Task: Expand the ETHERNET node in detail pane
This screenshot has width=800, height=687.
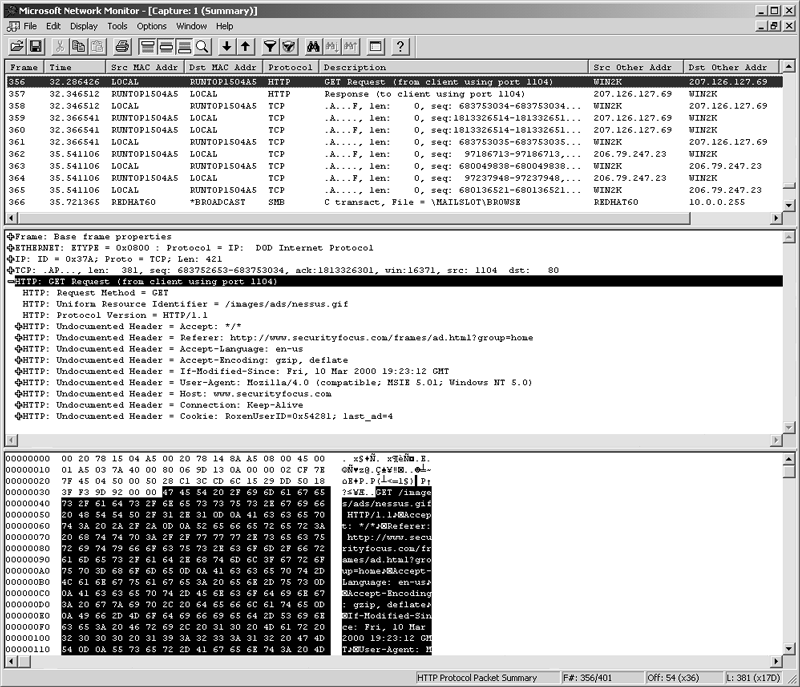Action: click(x=11, y=248)
